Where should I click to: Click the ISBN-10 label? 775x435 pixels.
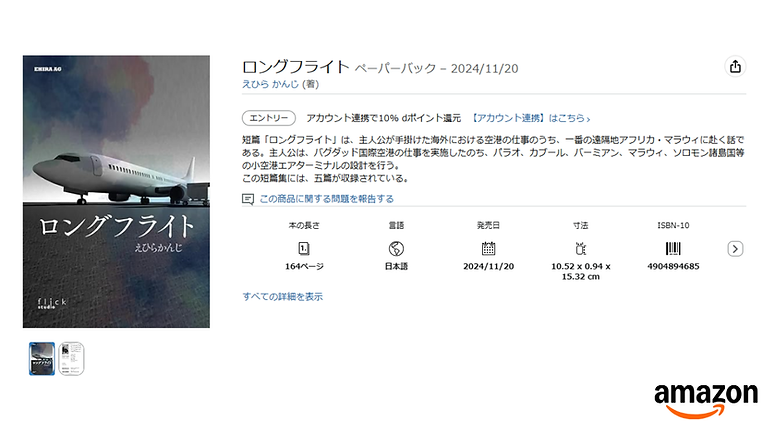(673, 225)
